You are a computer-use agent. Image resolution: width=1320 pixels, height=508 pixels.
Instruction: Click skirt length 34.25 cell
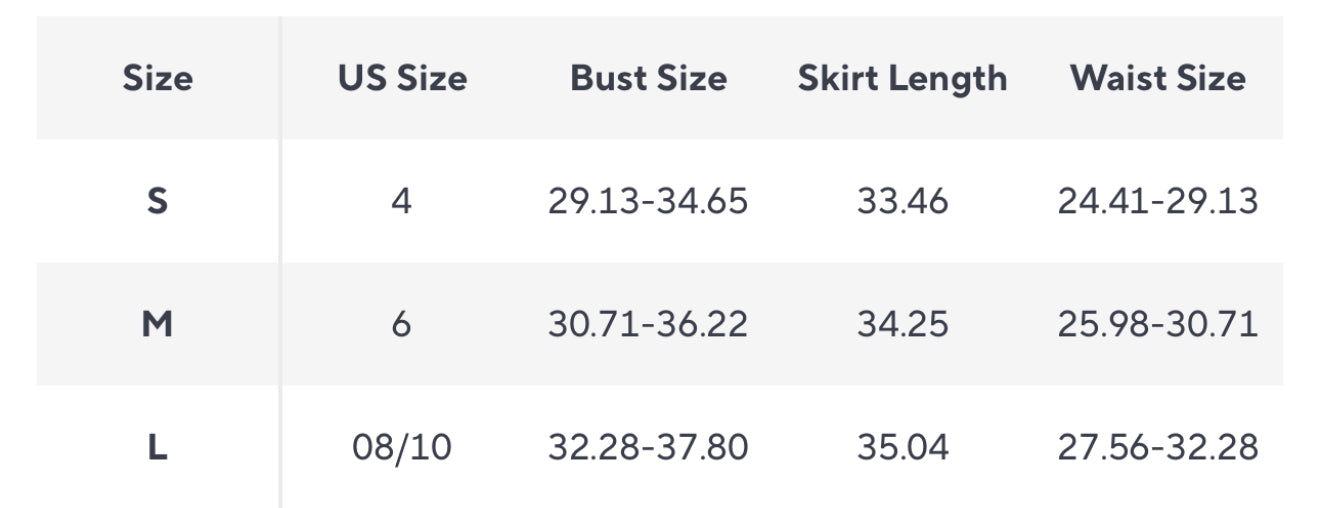902,324
